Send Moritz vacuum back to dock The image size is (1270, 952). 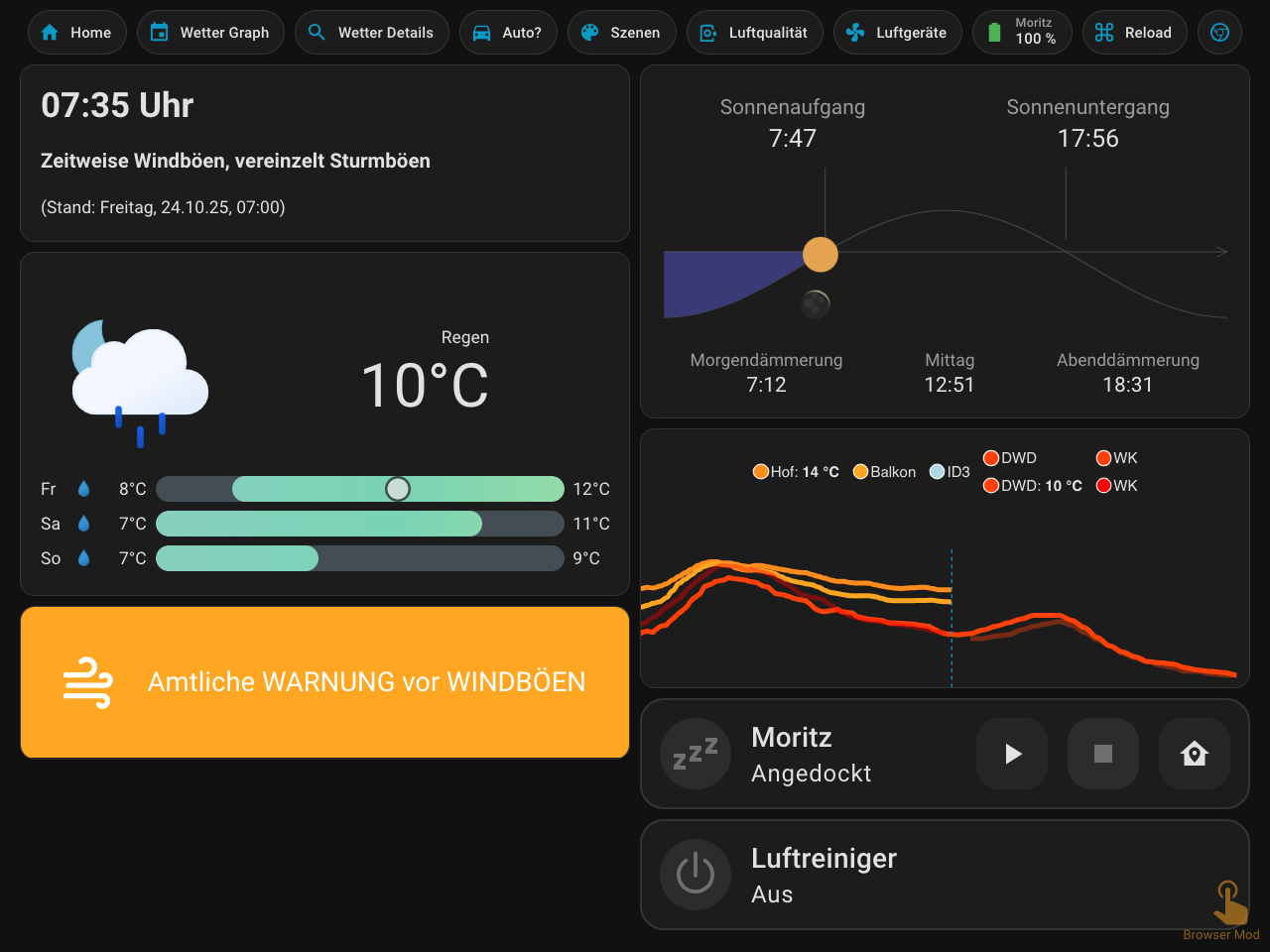[1194, 754]
